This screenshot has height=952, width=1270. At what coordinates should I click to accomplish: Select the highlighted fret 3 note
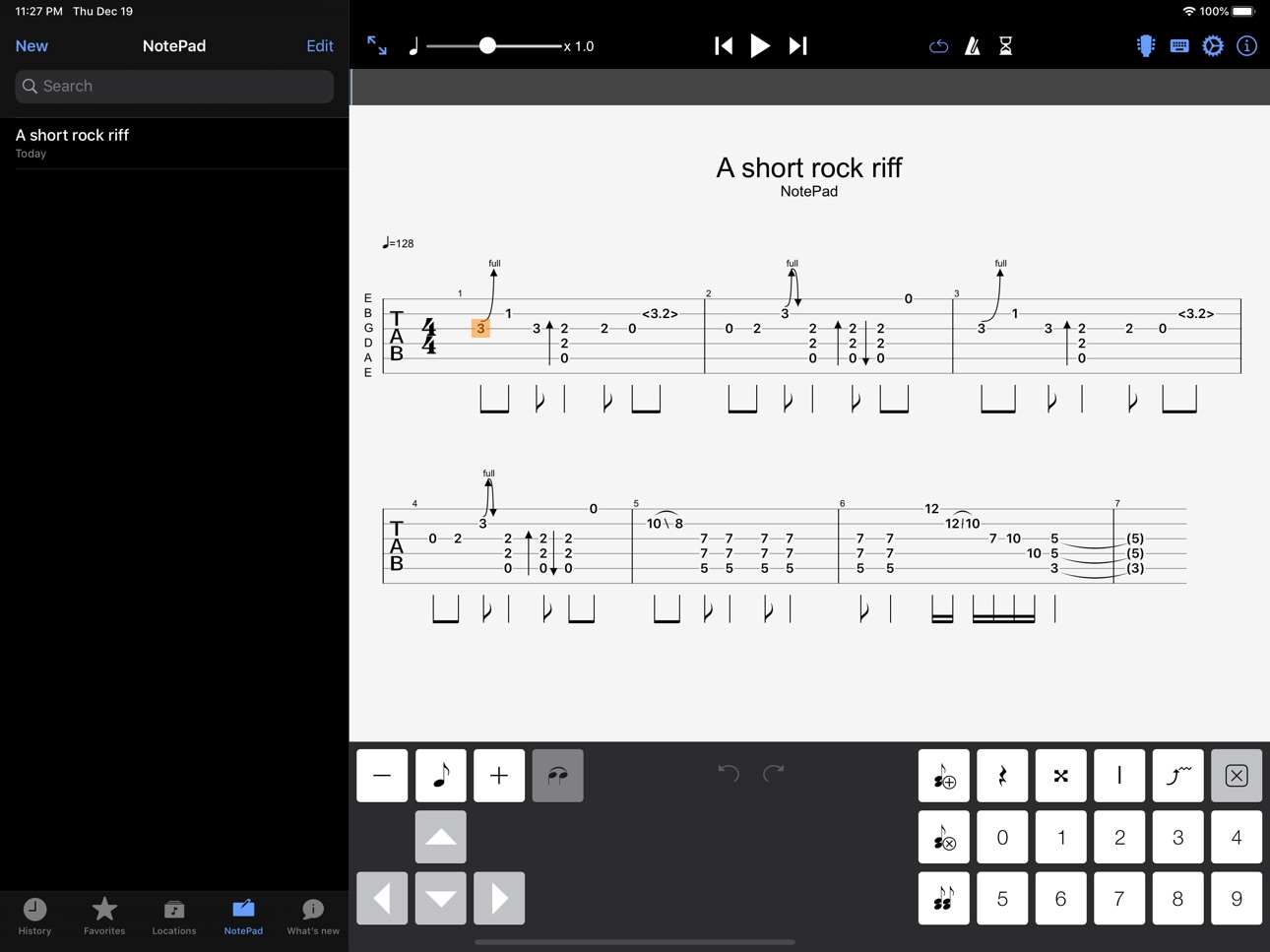click(480, 328)
